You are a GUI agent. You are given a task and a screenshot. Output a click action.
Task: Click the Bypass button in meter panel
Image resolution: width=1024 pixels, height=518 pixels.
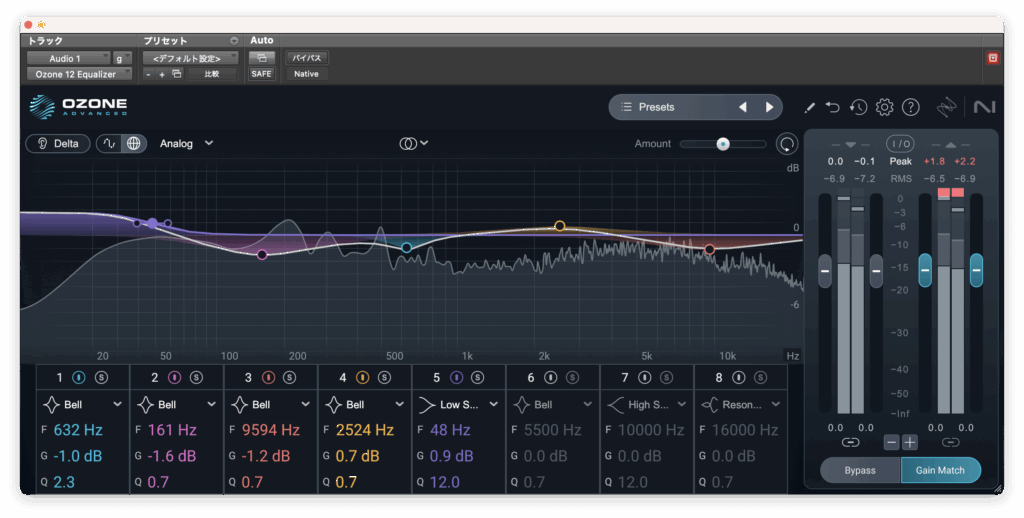[x=859, y=470]
